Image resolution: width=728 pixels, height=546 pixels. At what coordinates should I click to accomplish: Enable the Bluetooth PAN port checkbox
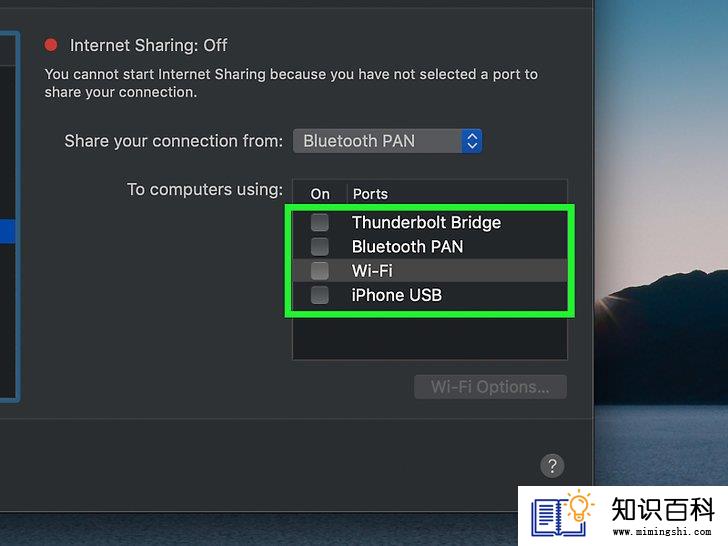[x=319, y=247]
